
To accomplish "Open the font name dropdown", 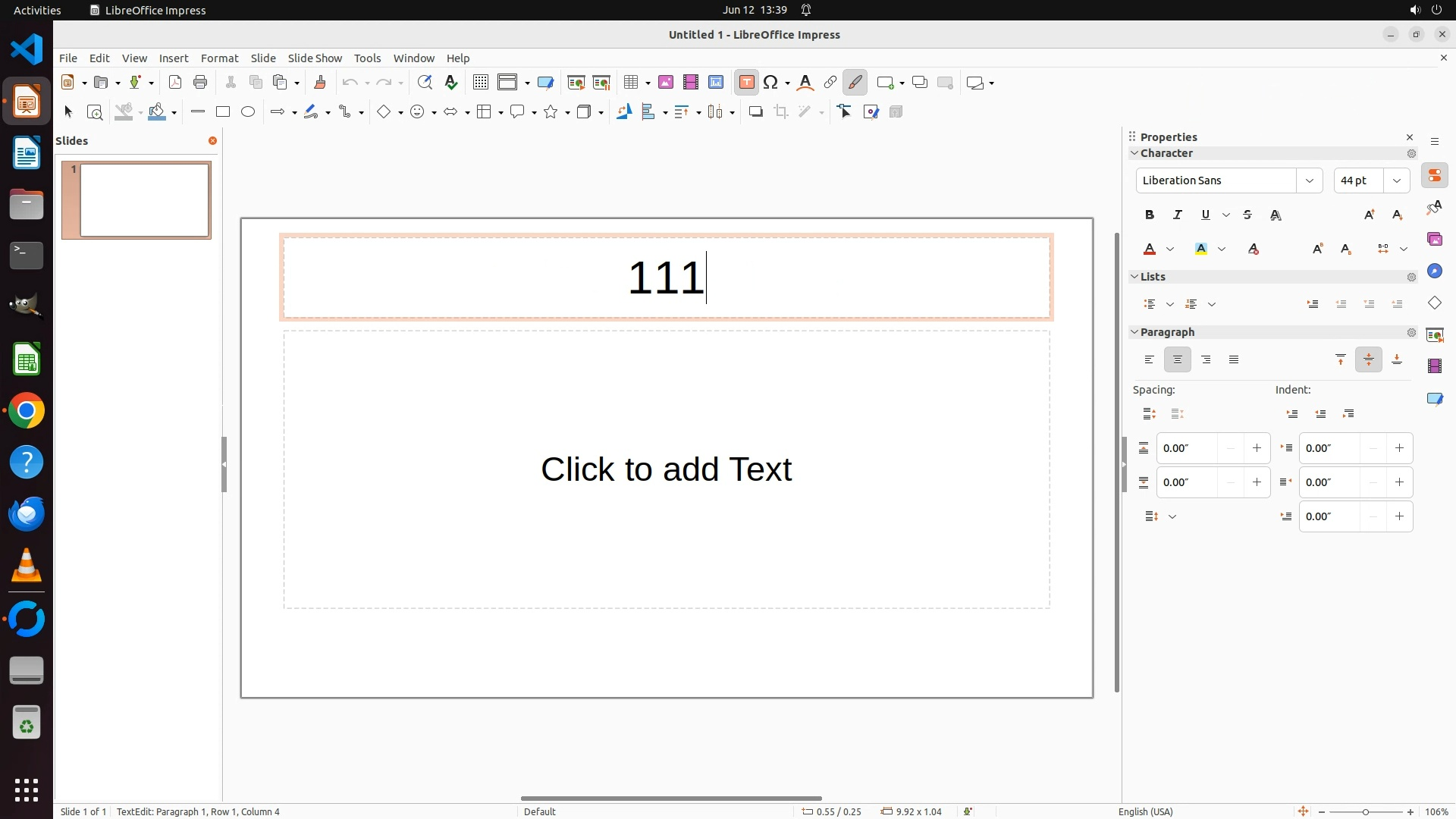I will pos(1309,180).
